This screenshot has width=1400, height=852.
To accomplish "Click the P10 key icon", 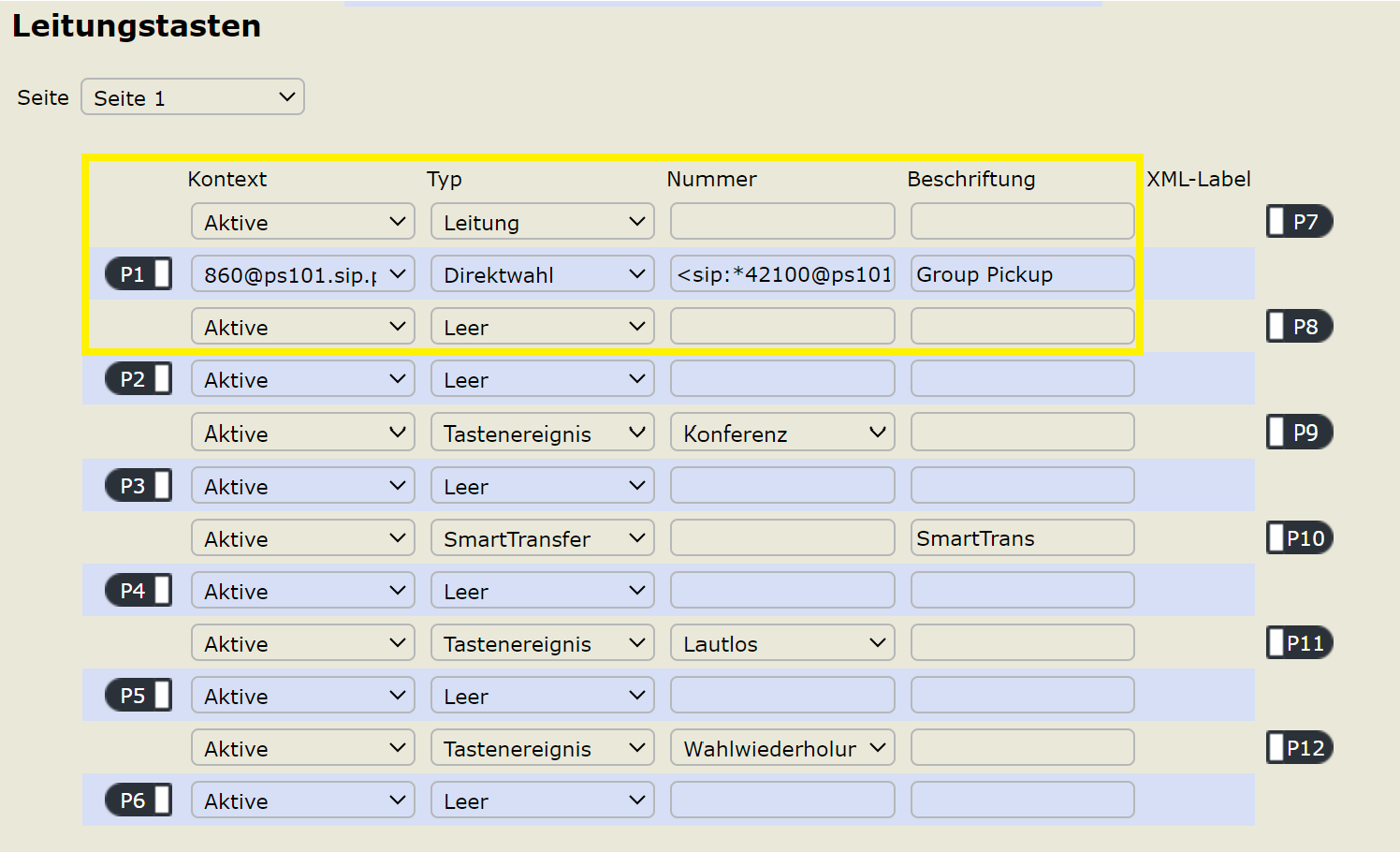I will 1300,537.
